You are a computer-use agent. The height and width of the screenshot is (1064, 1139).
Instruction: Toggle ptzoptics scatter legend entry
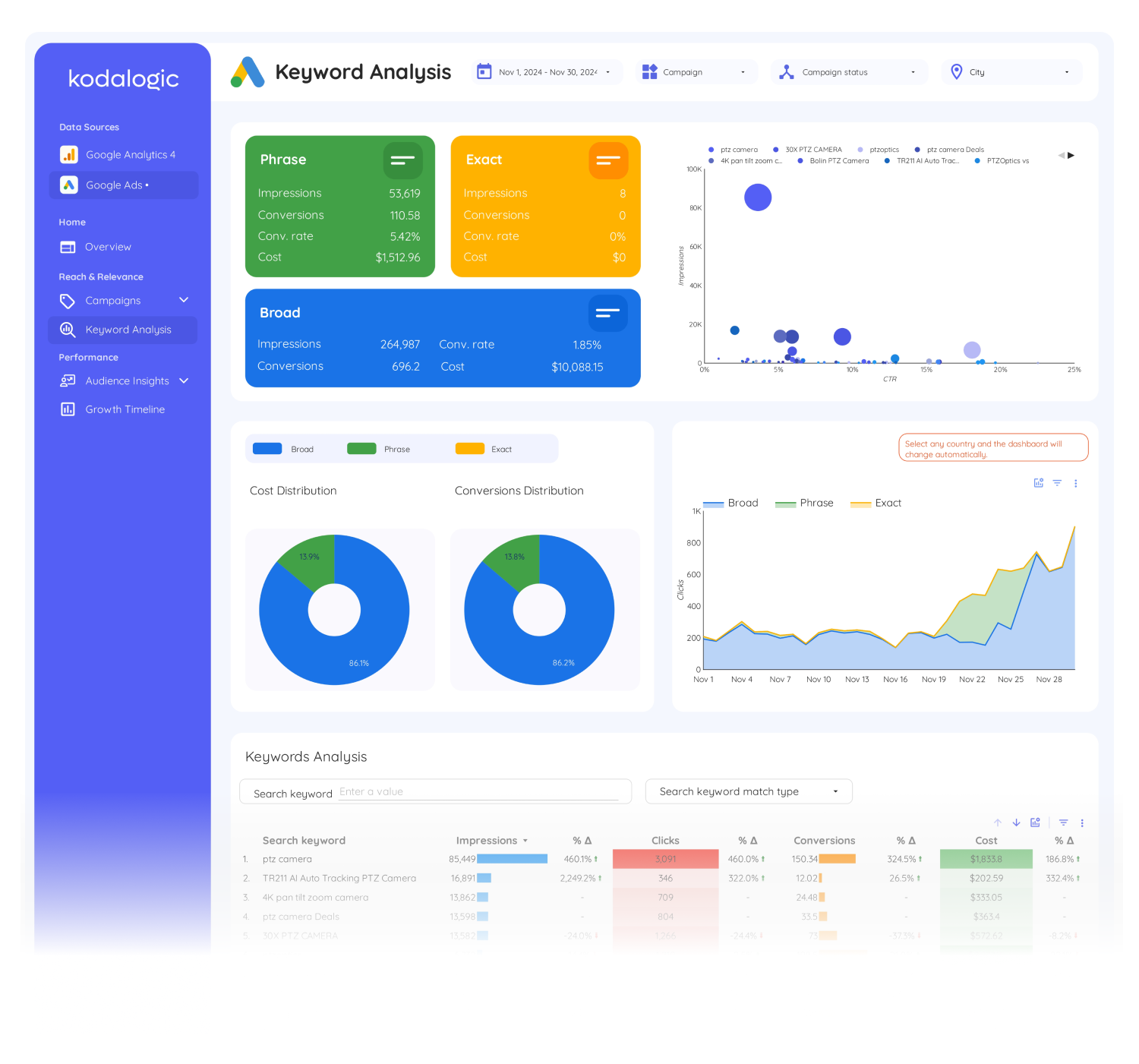pos(878,150)
